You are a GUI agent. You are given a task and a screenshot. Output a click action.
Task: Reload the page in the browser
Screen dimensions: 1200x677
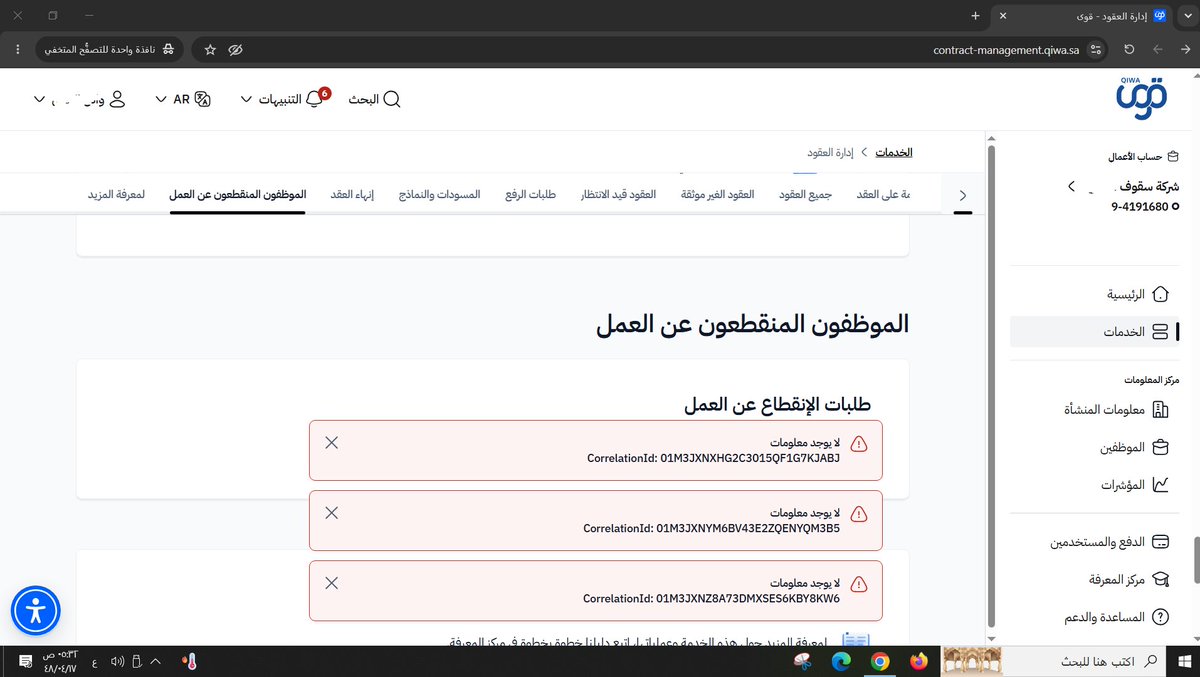click(1129, 49)
